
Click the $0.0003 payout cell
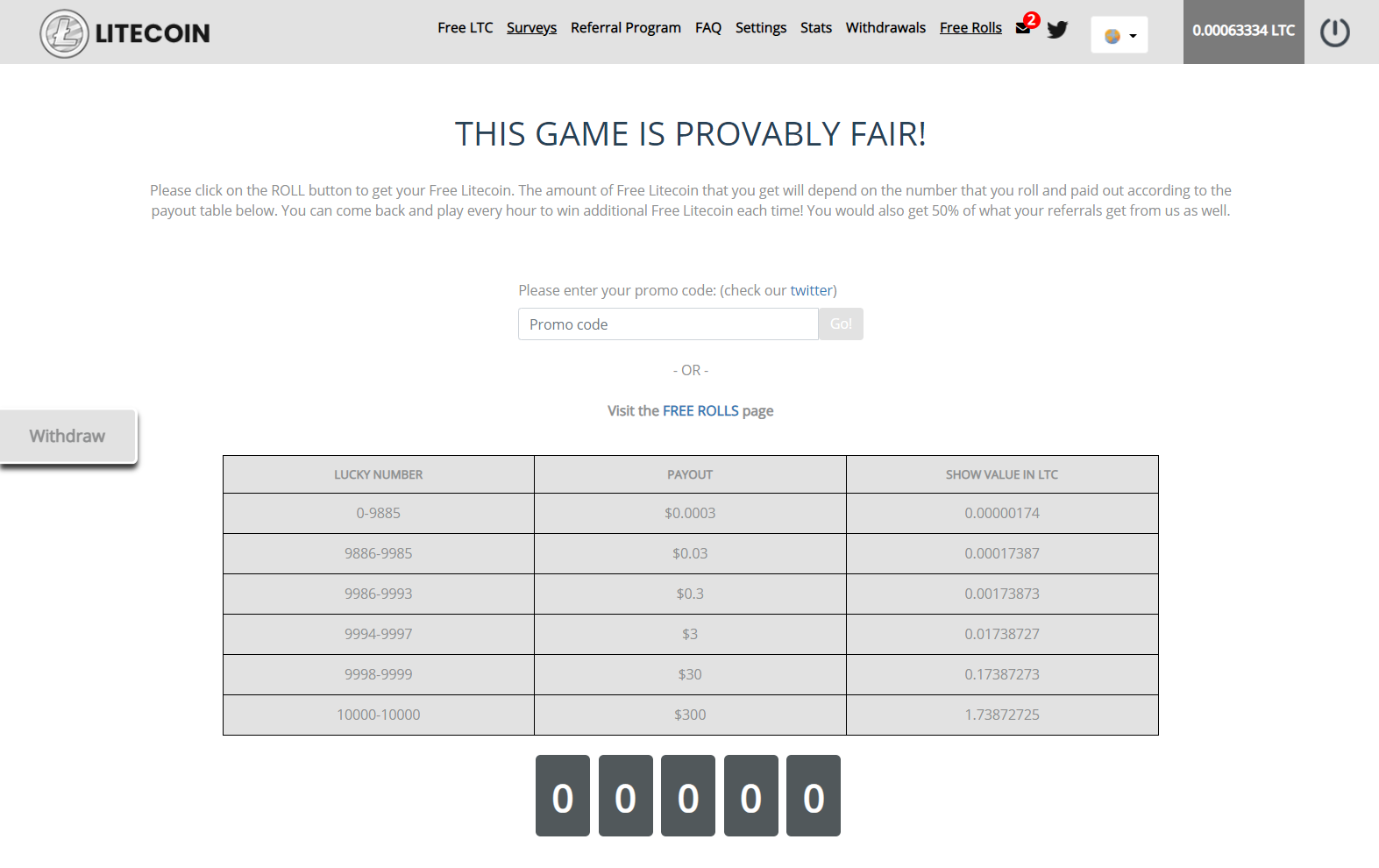(690, 513)
